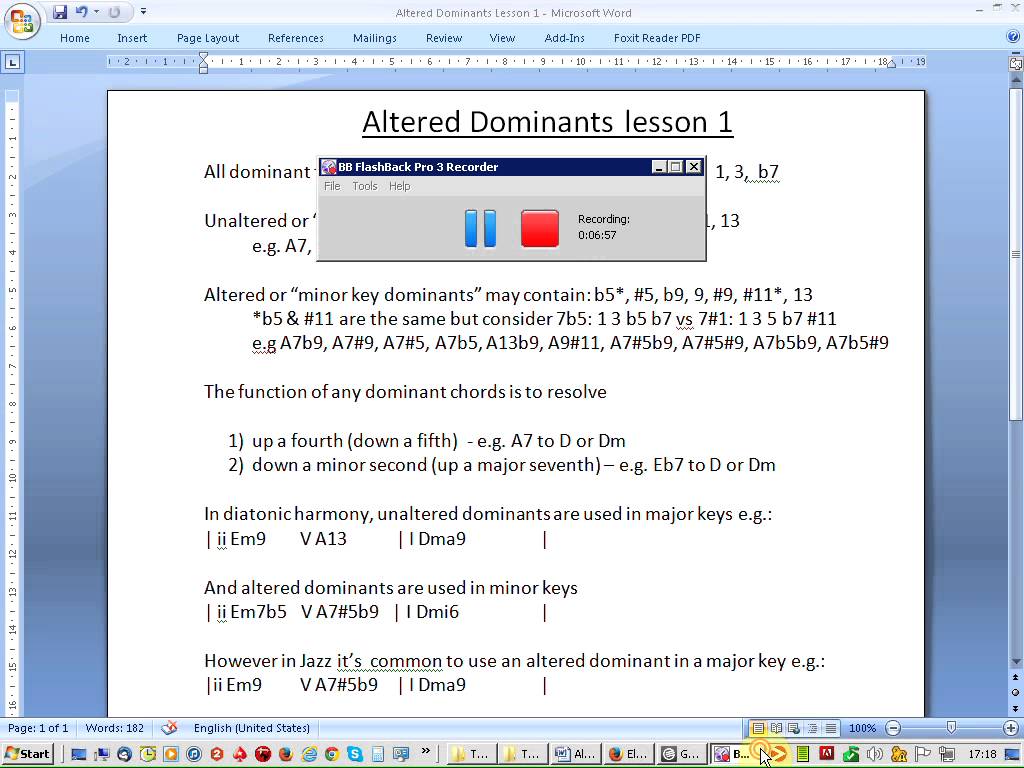Stop the recording with the red button
1024x768 pixels.
[x=540, y=228]
